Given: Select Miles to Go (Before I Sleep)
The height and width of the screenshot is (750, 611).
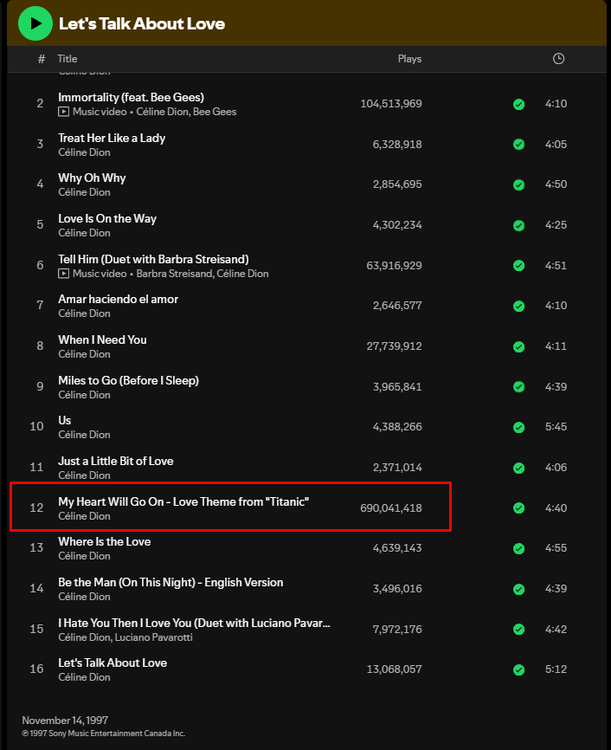Looking at the screenshot, I should (x=128, y=380).
